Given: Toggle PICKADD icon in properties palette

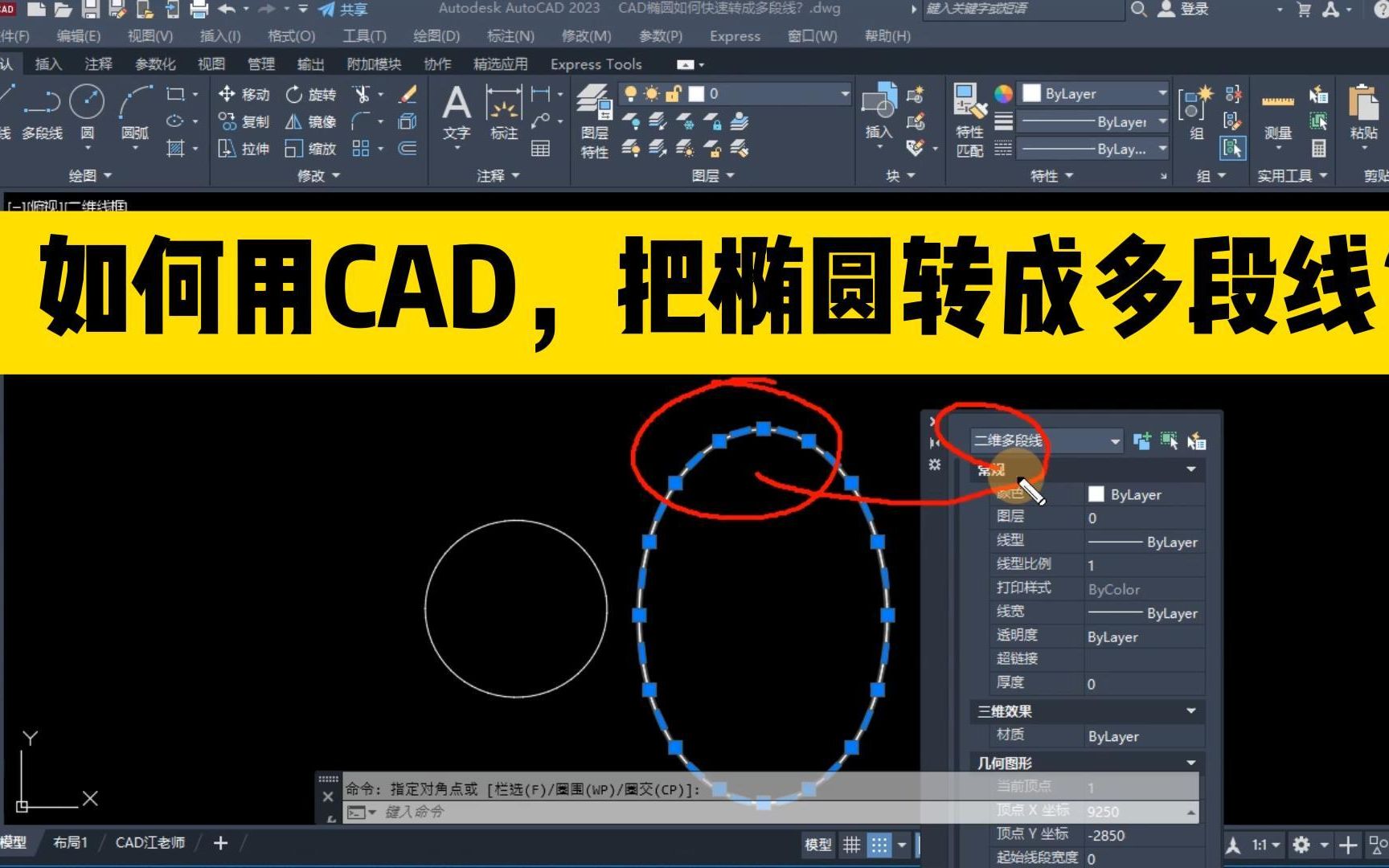Looking at the screenshot, I should coord(1142,440).
